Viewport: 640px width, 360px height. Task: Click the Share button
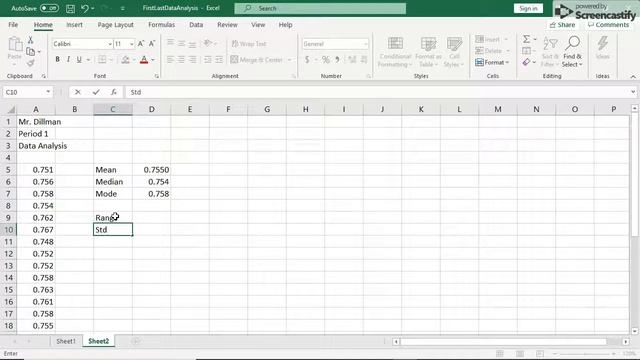[562, 25]
